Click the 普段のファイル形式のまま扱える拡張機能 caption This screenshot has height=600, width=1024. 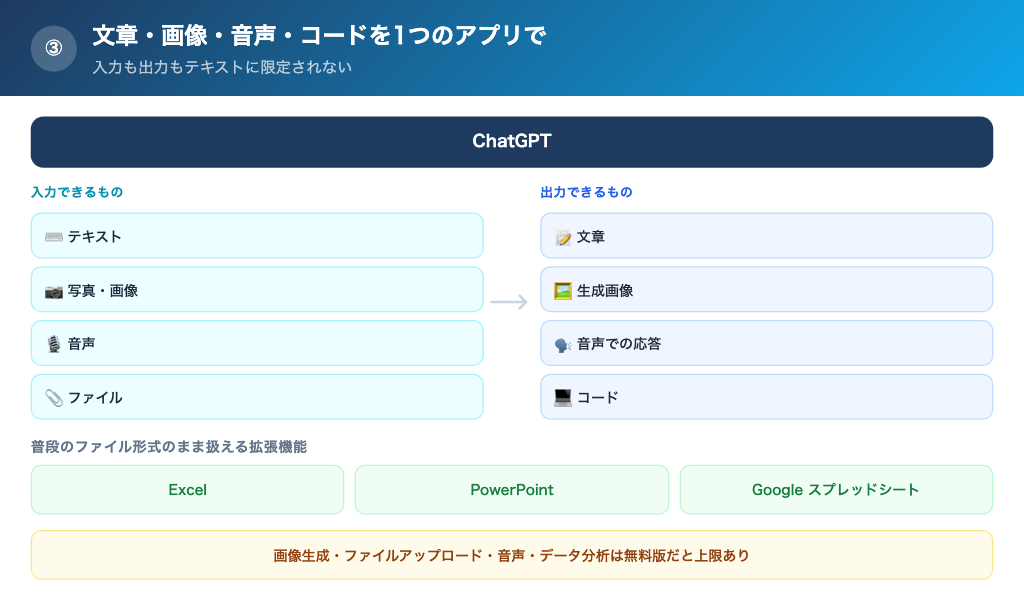click(169, 447)
